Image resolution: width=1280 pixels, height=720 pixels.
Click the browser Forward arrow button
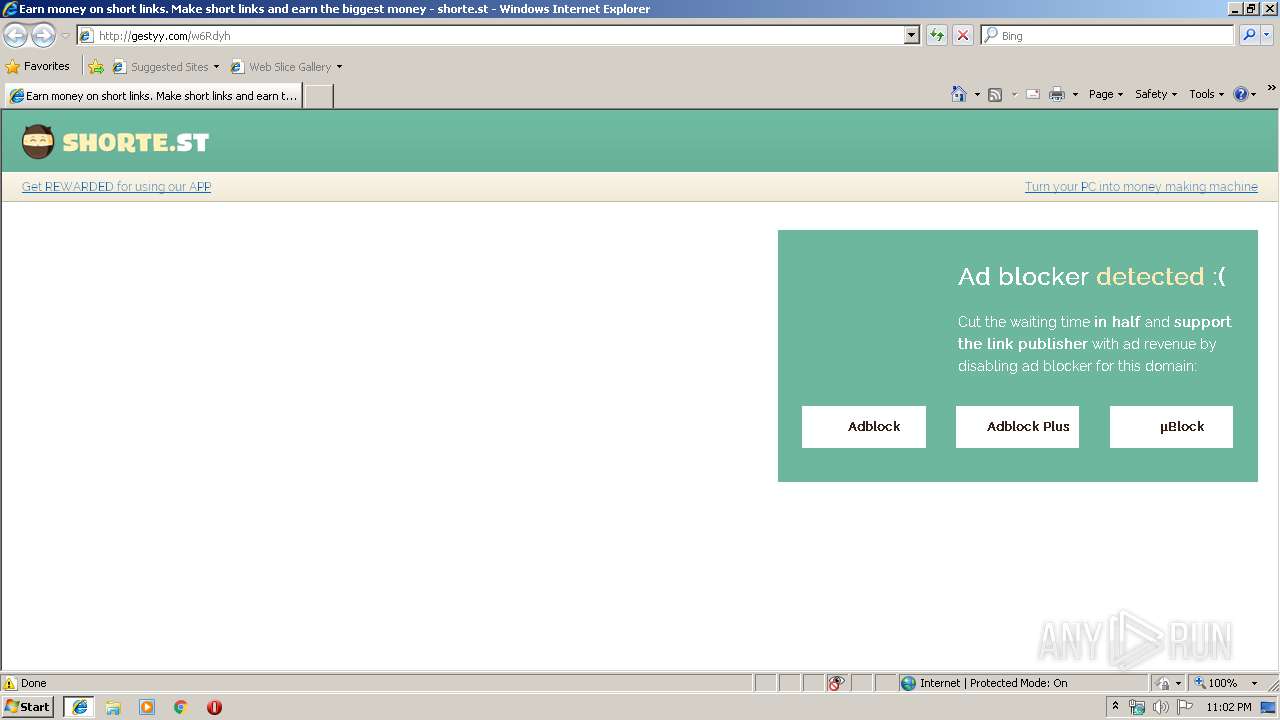coord(43,36)
